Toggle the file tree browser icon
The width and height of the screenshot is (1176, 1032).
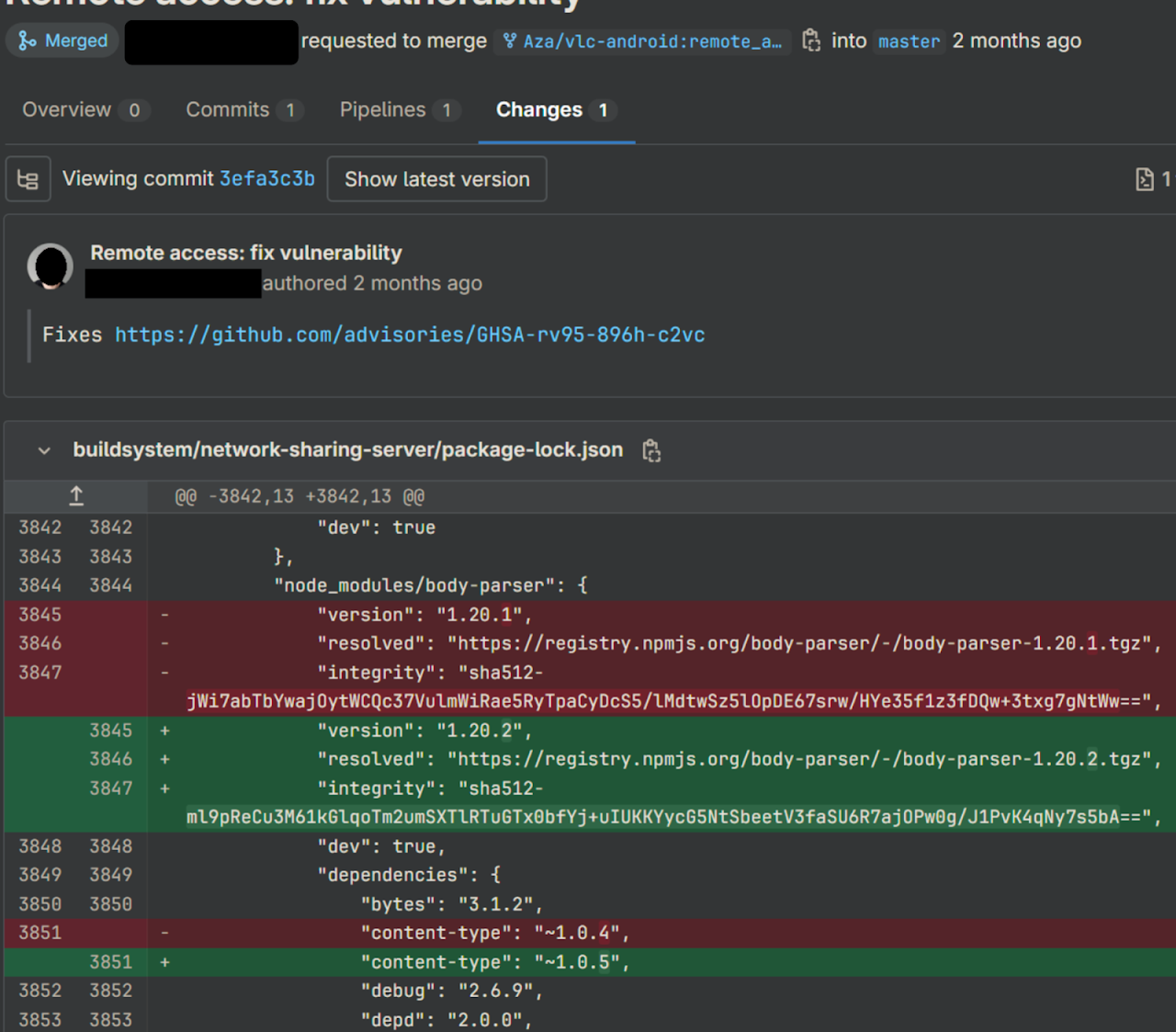click(x=28, y=179)
